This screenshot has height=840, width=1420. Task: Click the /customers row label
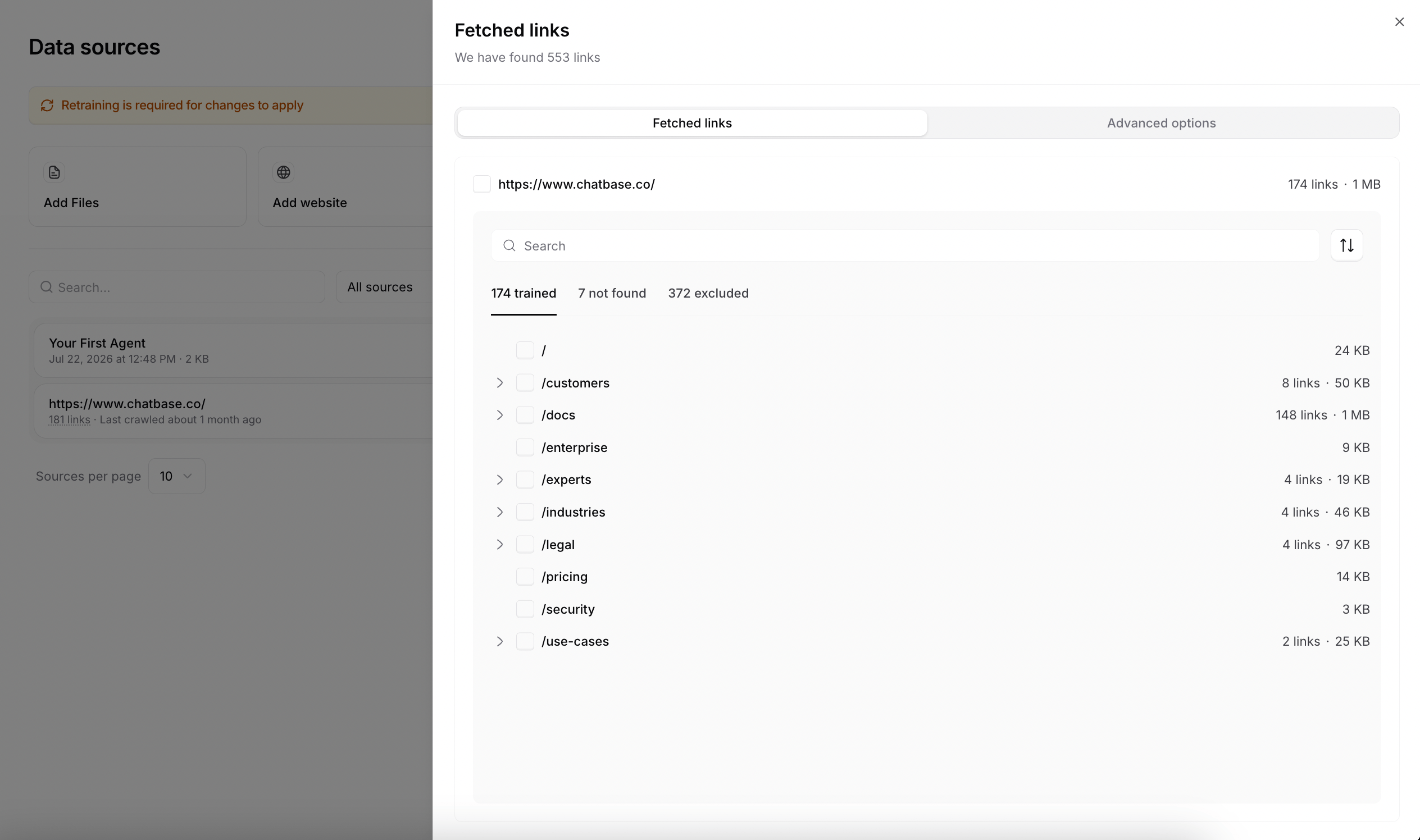(575, 382)
